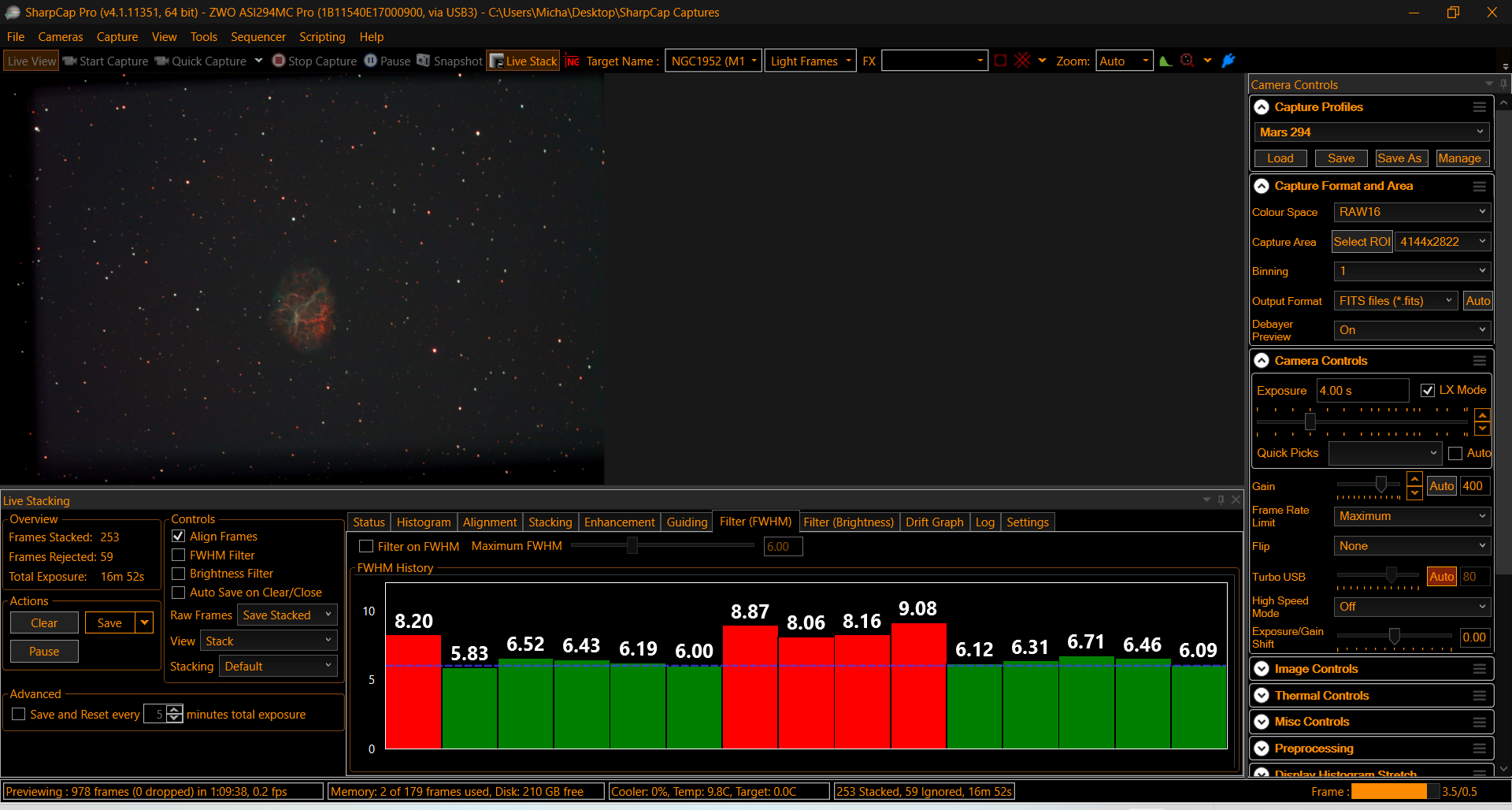Click Gain slider handle

coord(1380,484)
